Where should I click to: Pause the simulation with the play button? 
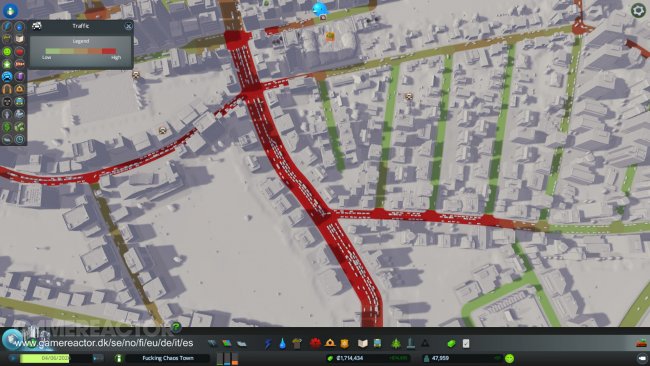[x=12, y=358]
